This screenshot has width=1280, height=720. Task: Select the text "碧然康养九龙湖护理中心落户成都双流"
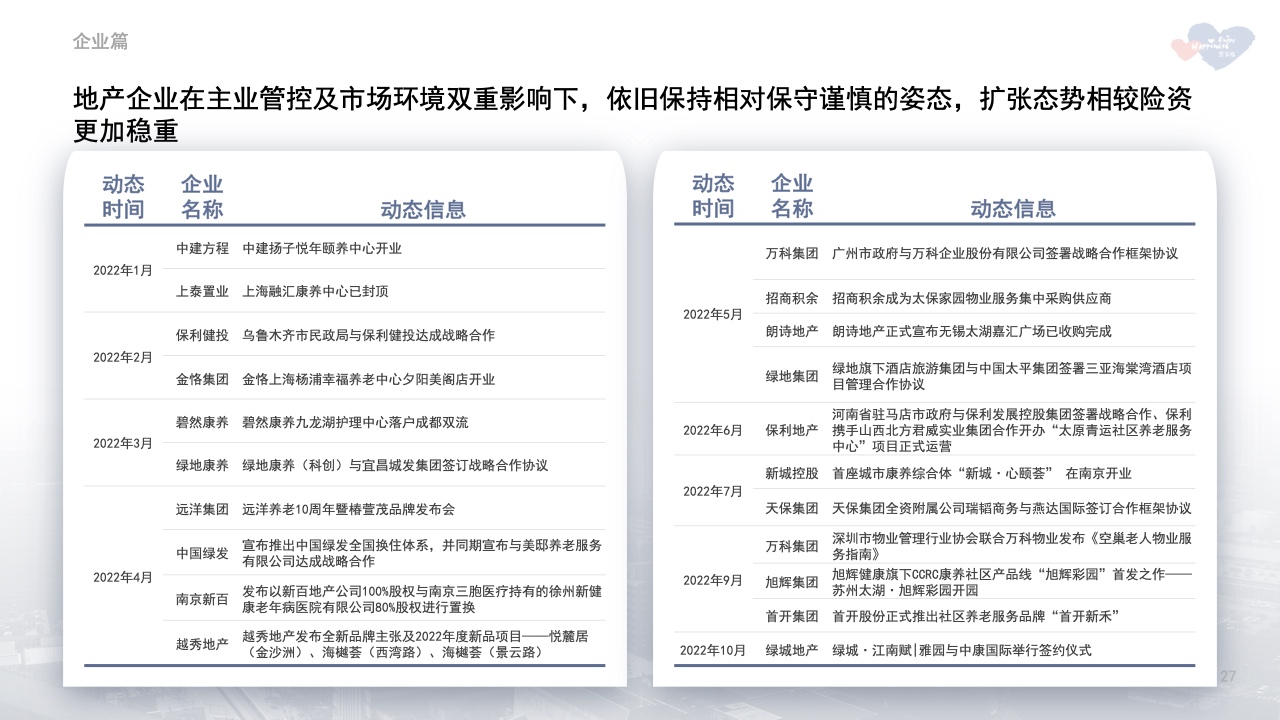(355, 422)
